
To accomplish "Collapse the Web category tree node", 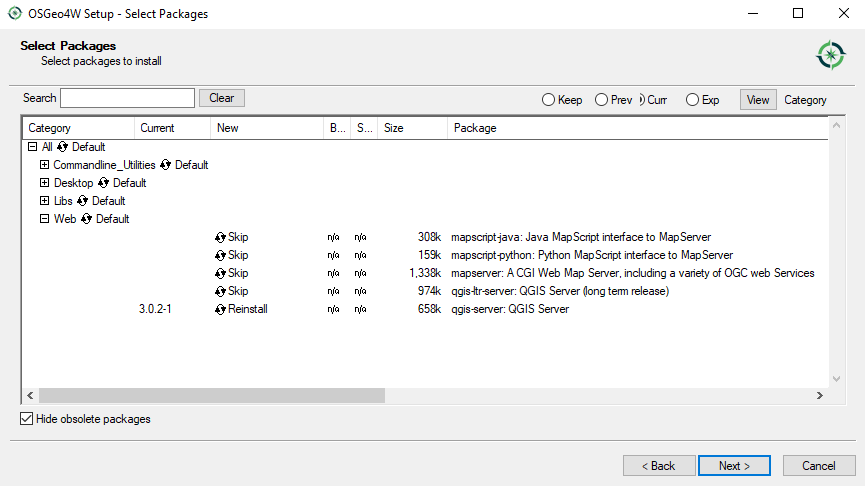I will click(x=44, y=219).
